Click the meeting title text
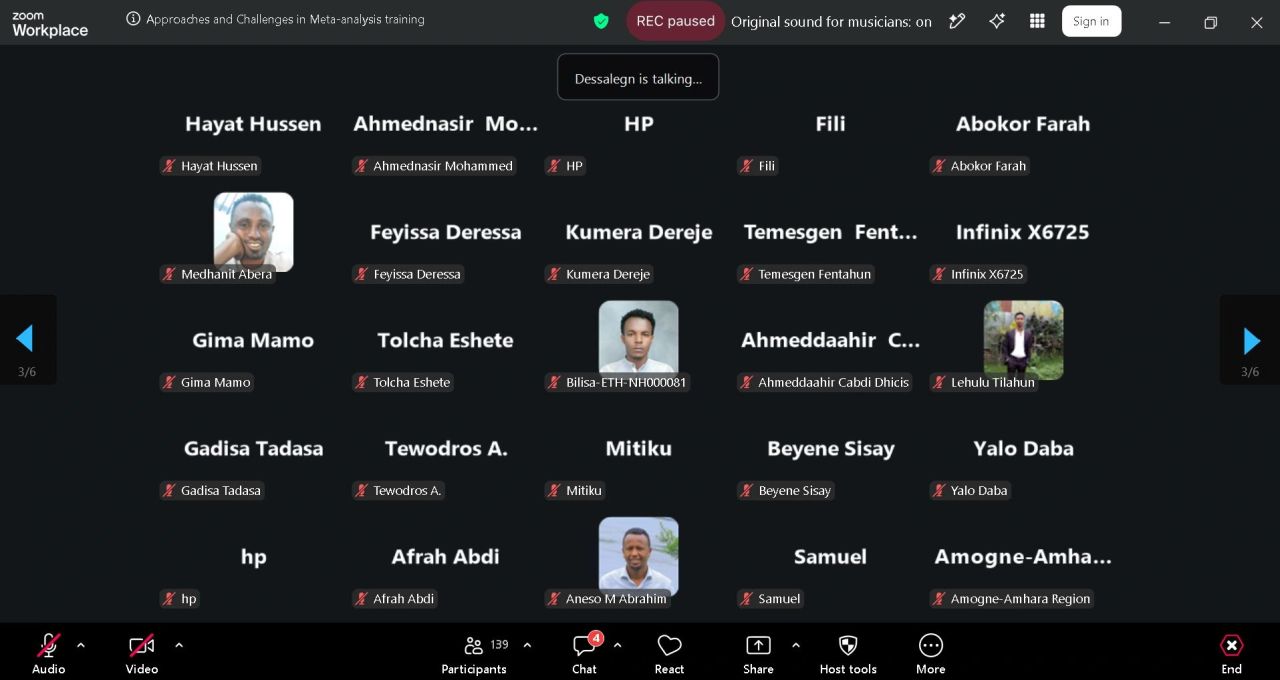Viewport: 1280px width, 680px height. point(285,19)
